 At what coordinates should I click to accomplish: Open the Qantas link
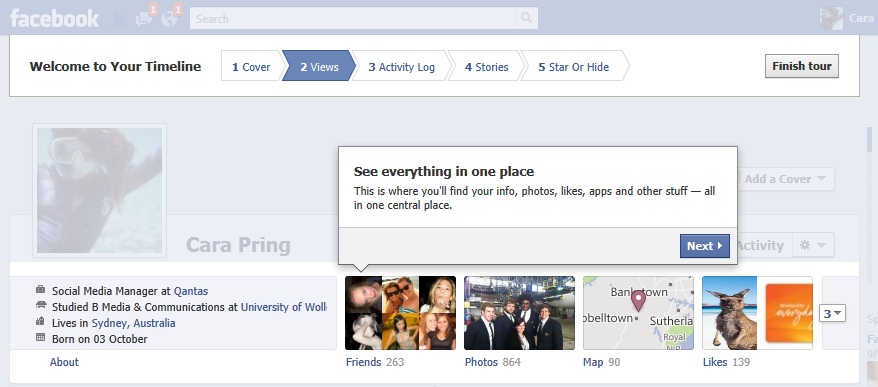(191, 291)
